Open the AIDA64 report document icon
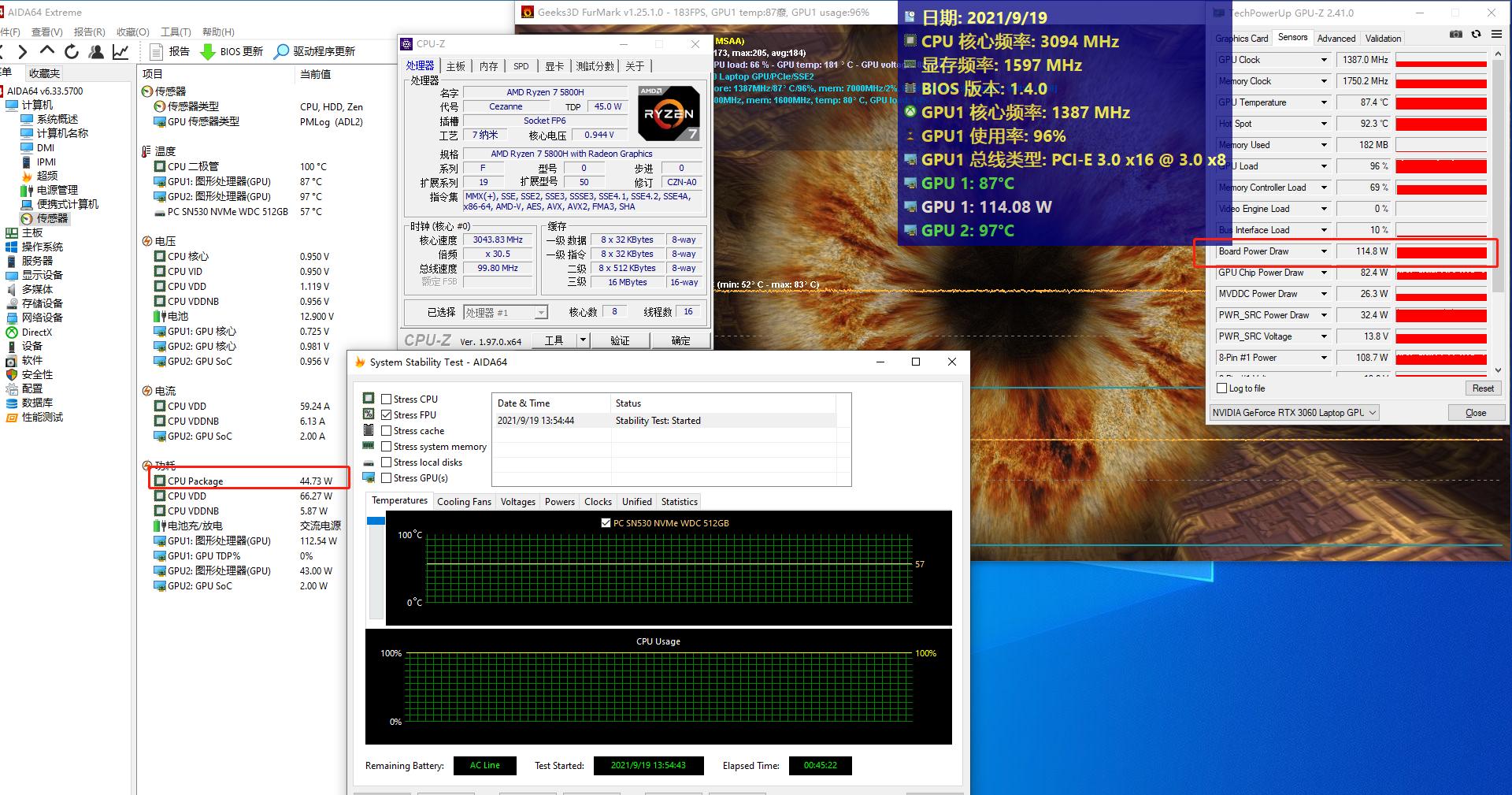Viewport: 1512px width, 795px height. pos(156,52)
